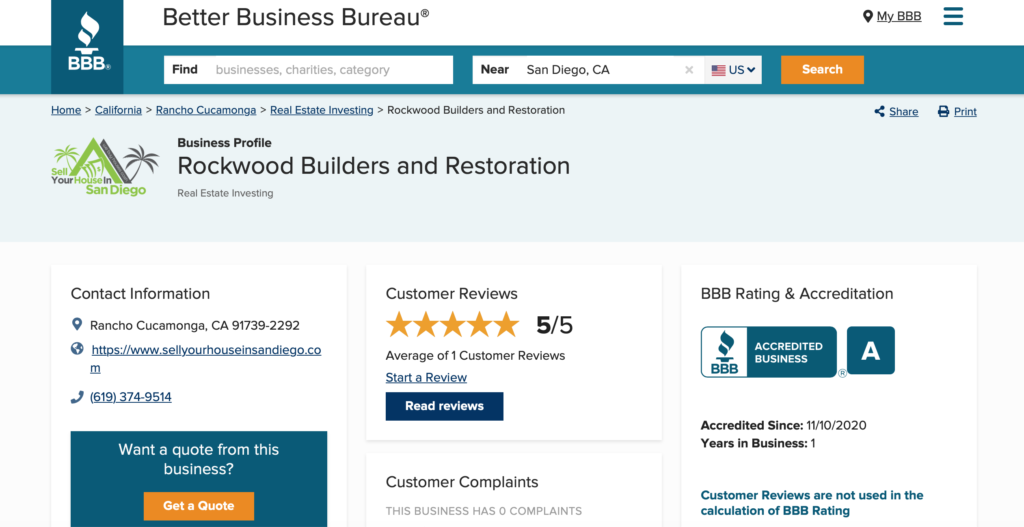
Task: Open the US country dropdown
Action: [733, 70]
